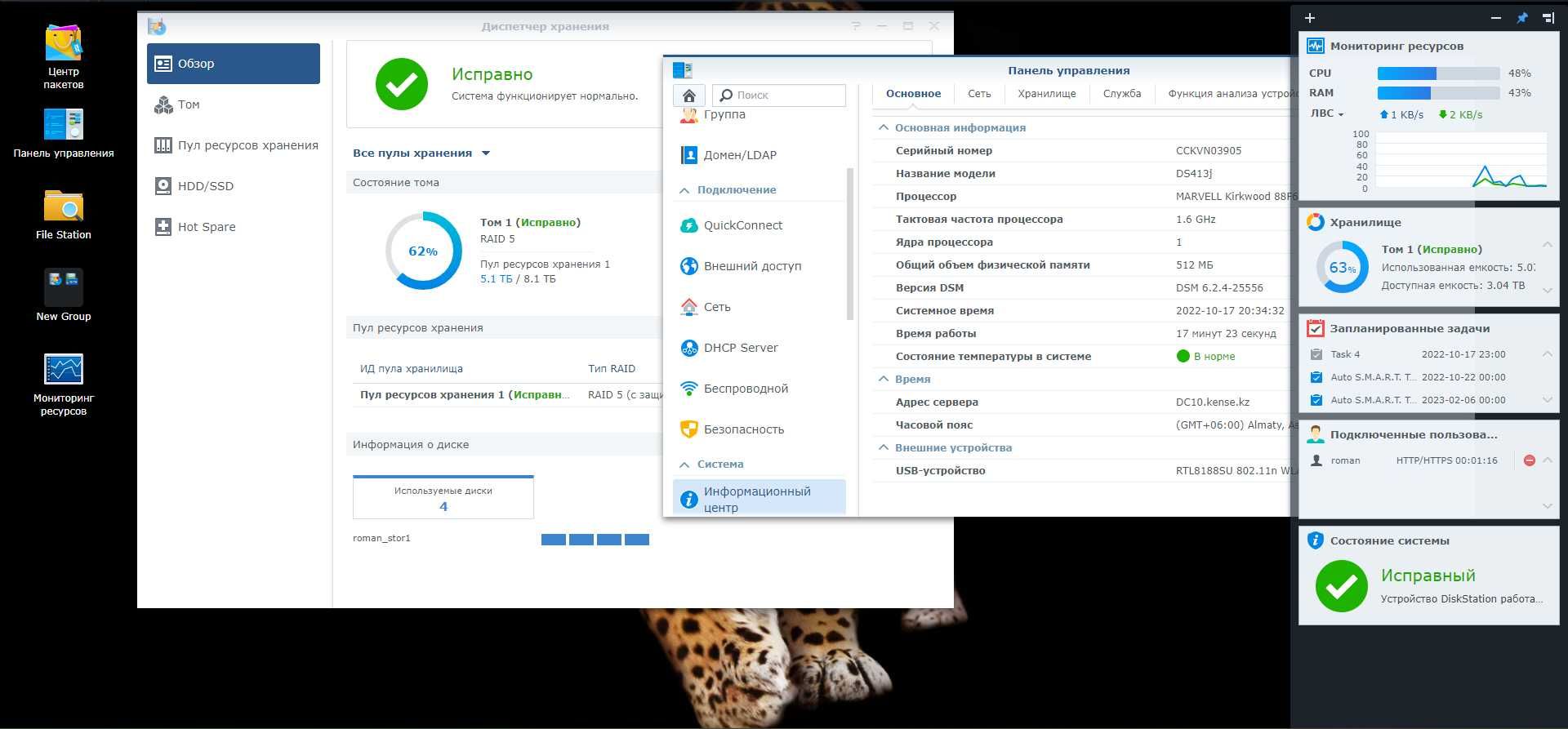Open Домен/LDAP in Control Panel
Image resolution: width=1568 pixels, height=729 pixels.
[759, 155]
